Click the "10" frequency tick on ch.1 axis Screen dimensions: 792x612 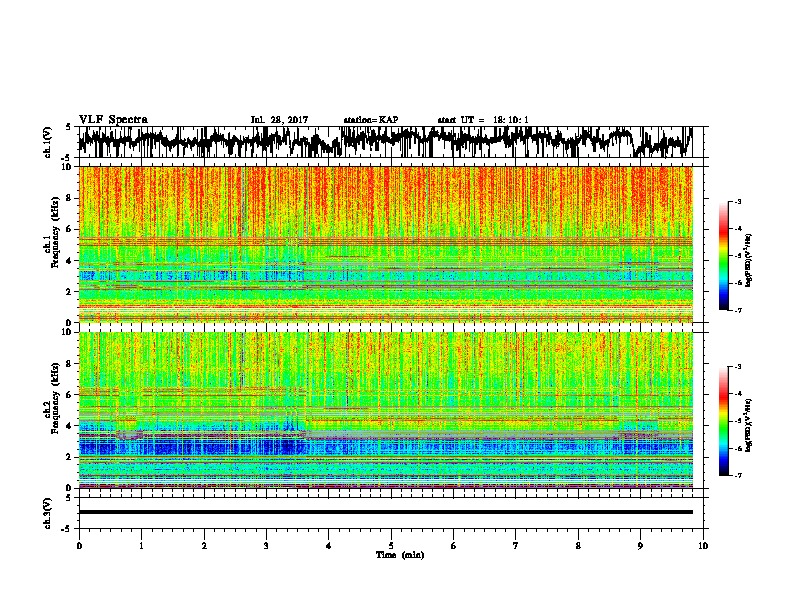[x=68, y=167]
